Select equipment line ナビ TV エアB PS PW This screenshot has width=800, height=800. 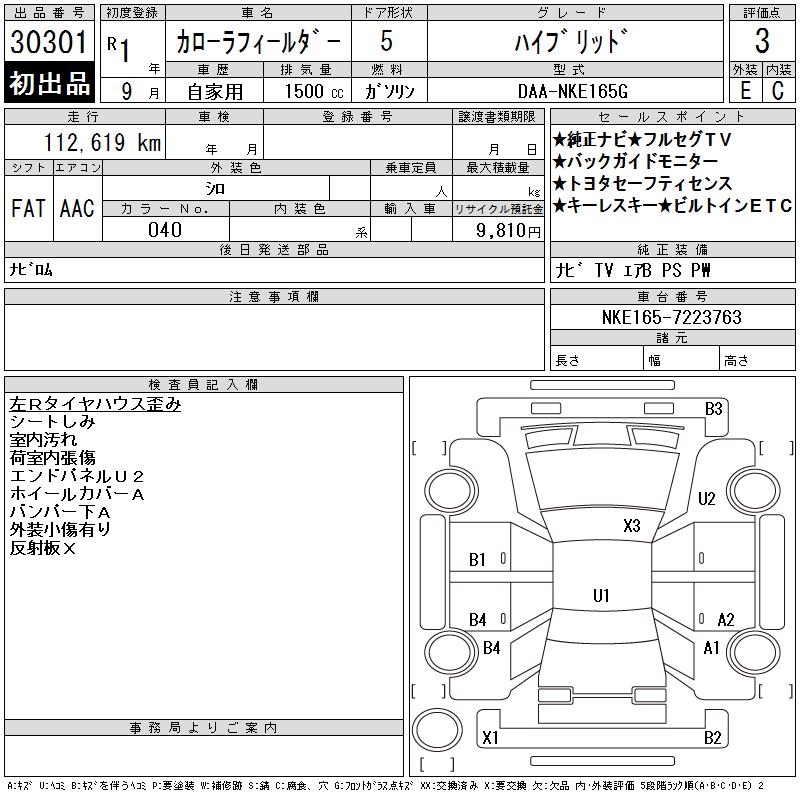(633, 270)
